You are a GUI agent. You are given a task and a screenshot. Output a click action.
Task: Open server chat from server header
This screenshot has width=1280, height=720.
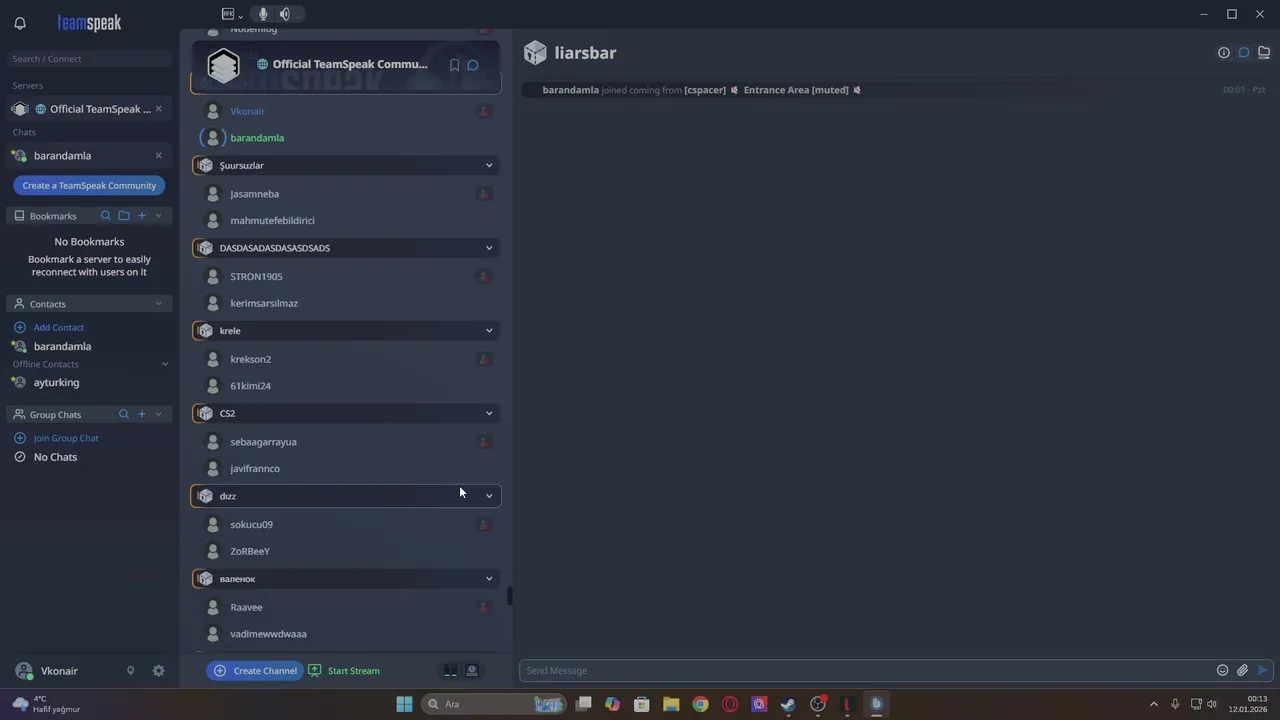473,65
